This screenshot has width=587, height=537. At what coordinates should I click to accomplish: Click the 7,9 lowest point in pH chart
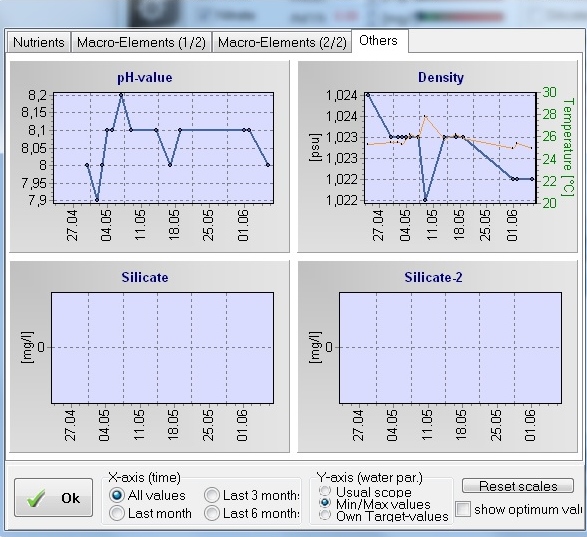point(97,200)
